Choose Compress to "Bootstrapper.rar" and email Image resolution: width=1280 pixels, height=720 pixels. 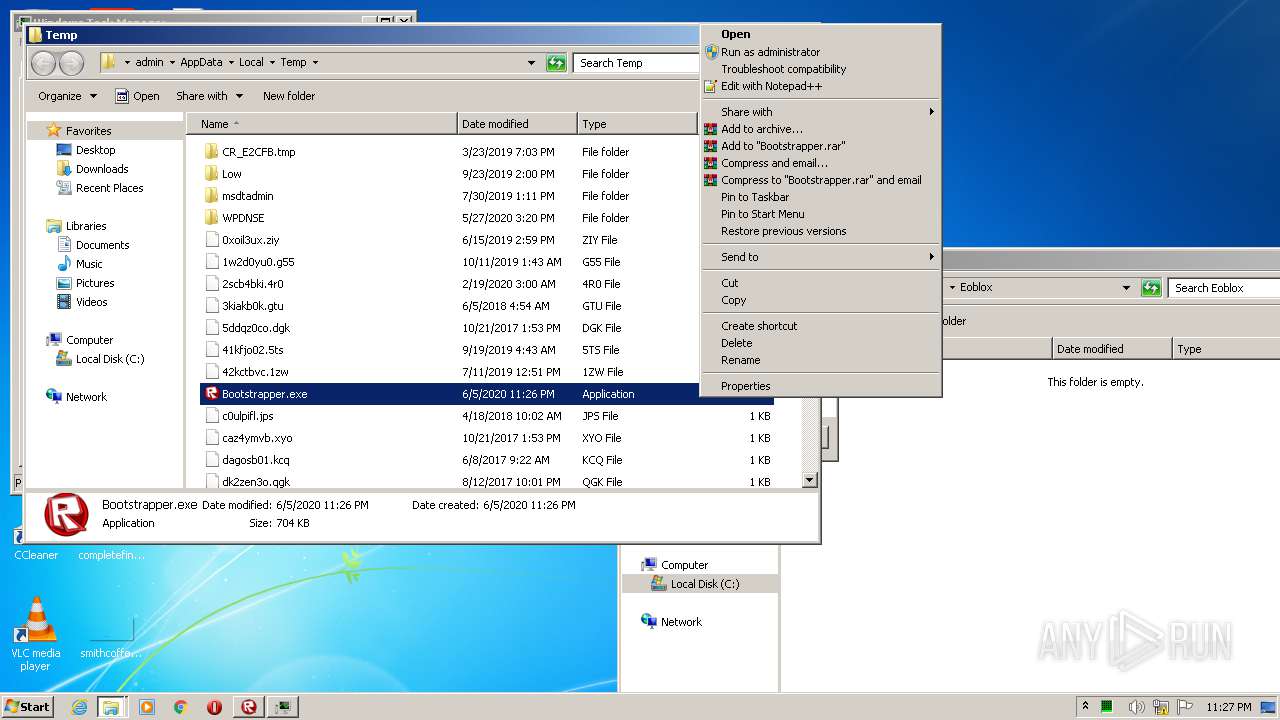click(x=821, y=180)
